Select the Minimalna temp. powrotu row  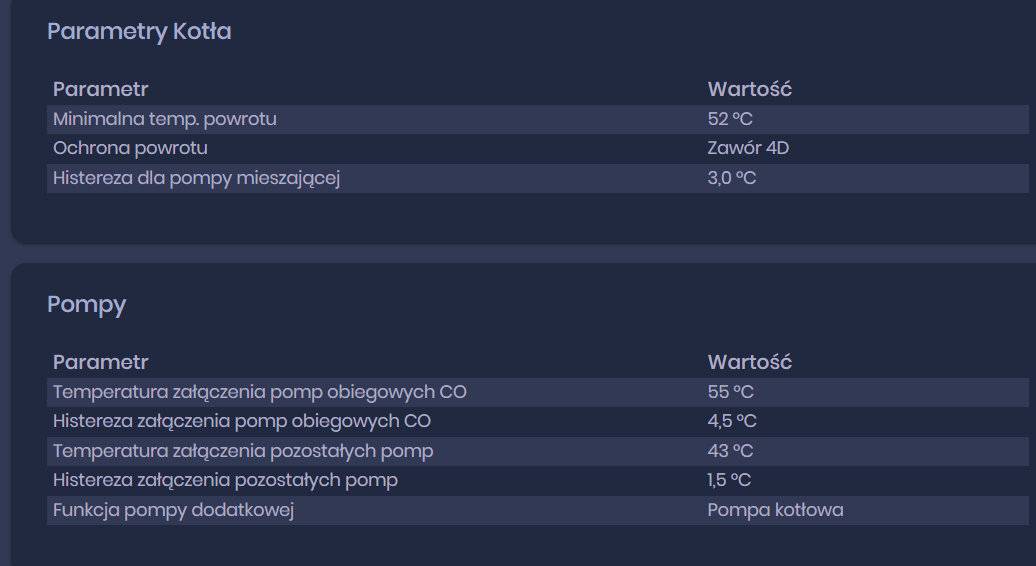click(165, 119)
